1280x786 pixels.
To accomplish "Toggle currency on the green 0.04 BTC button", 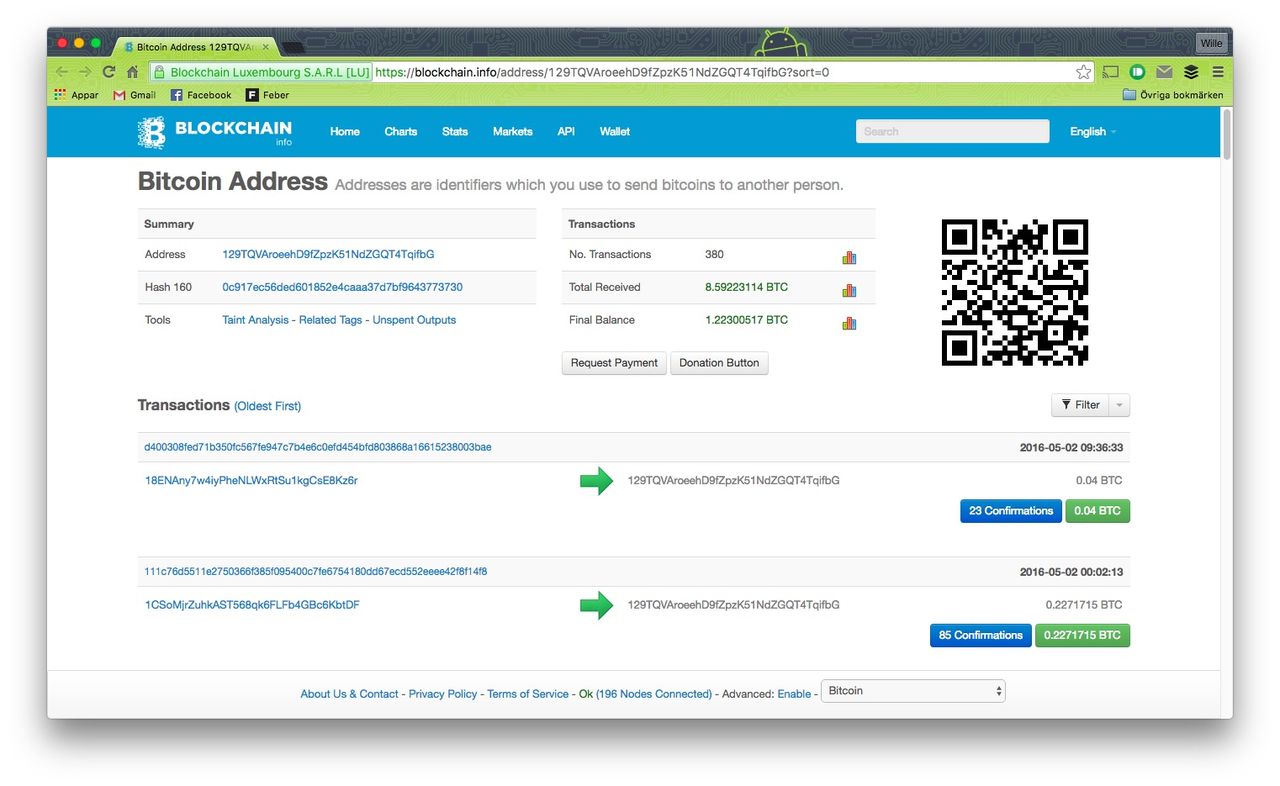I will tap(1097, 511).
